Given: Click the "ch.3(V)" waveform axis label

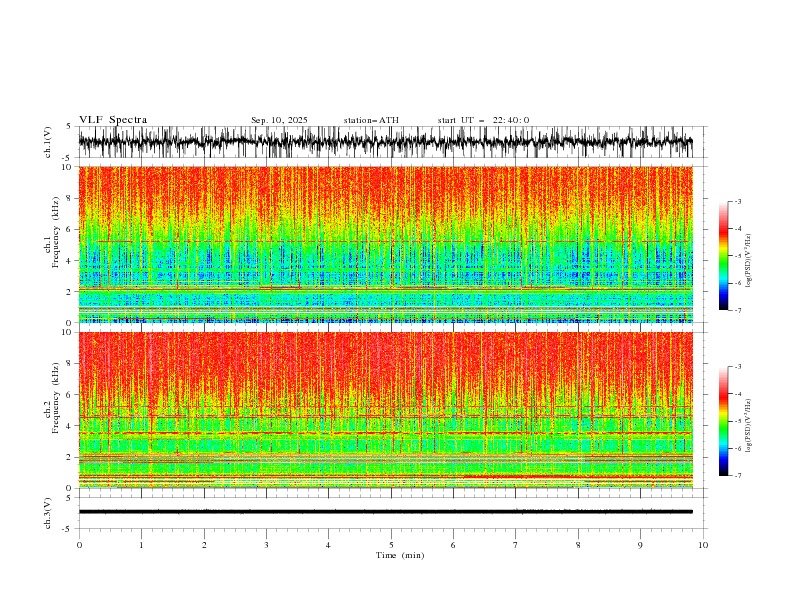Looking at the screenshot, I should pos(48,513).
